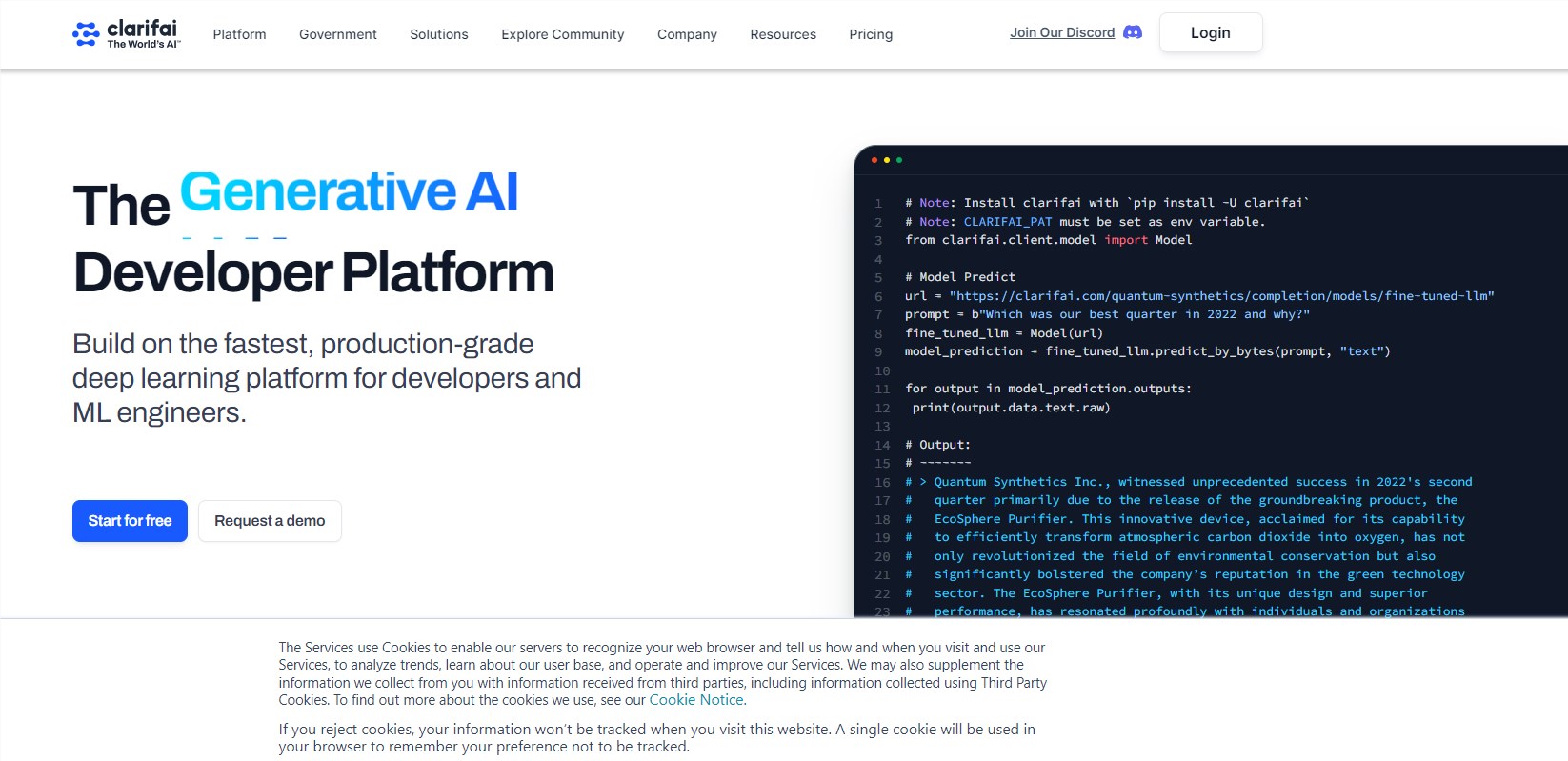The height and width of the screenshot is (761, 1568).
Task: Click the green dot on code window
Action: (899, 160)
